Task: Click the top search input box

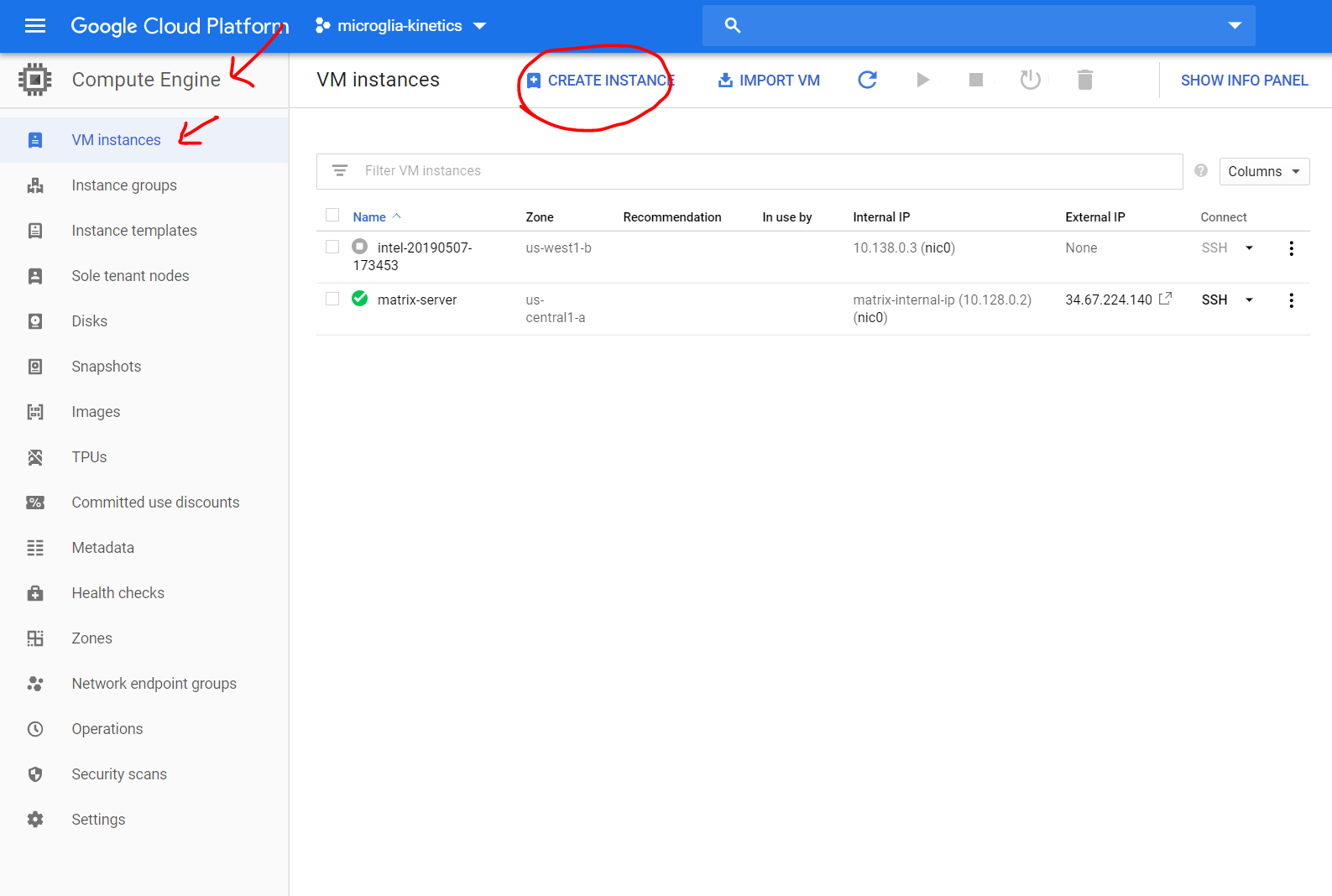Action: pyautogui.click(x=979, y=26)
